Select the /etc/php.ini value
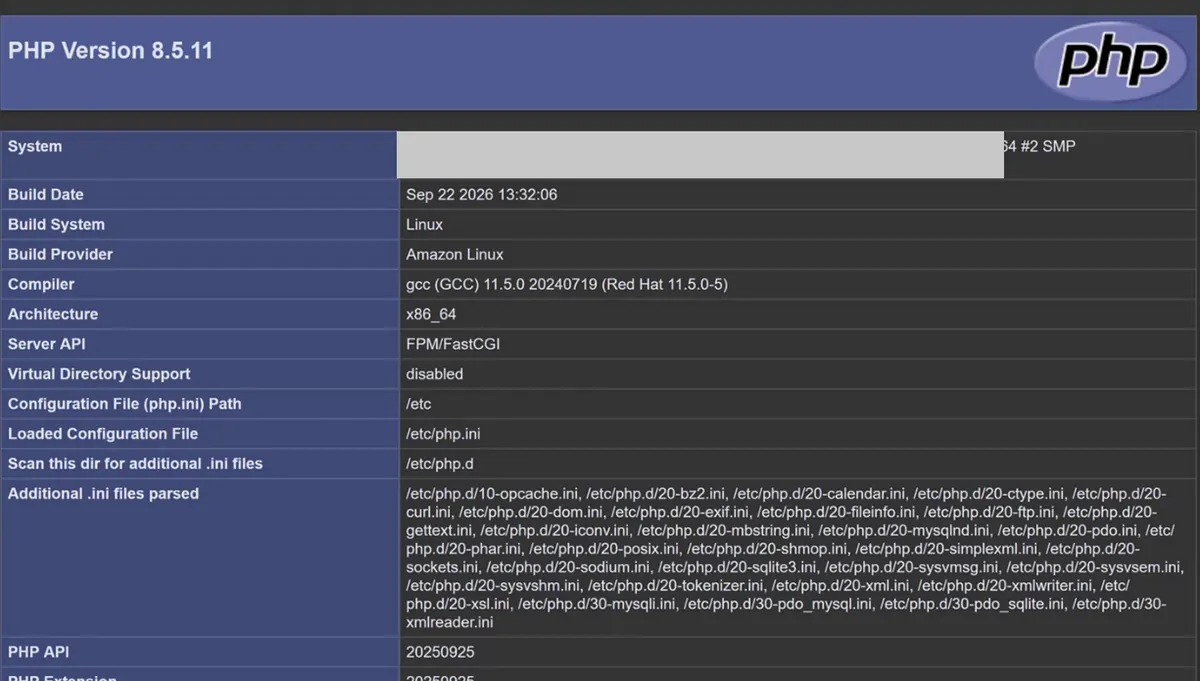1200x681 pixels. pyautogui.click(x=443, y=434)
